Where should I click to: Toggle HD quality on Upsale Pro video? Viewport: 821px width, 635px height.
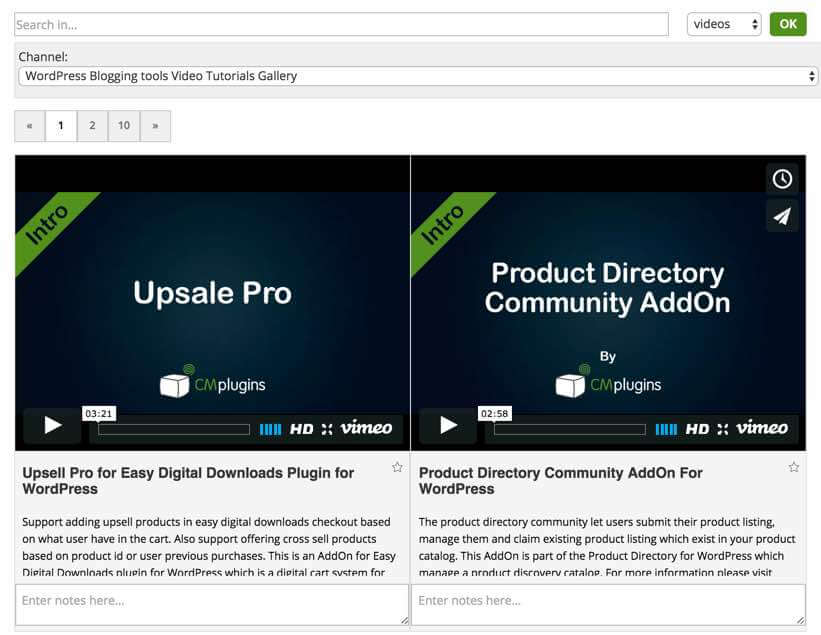click(301, 429)
